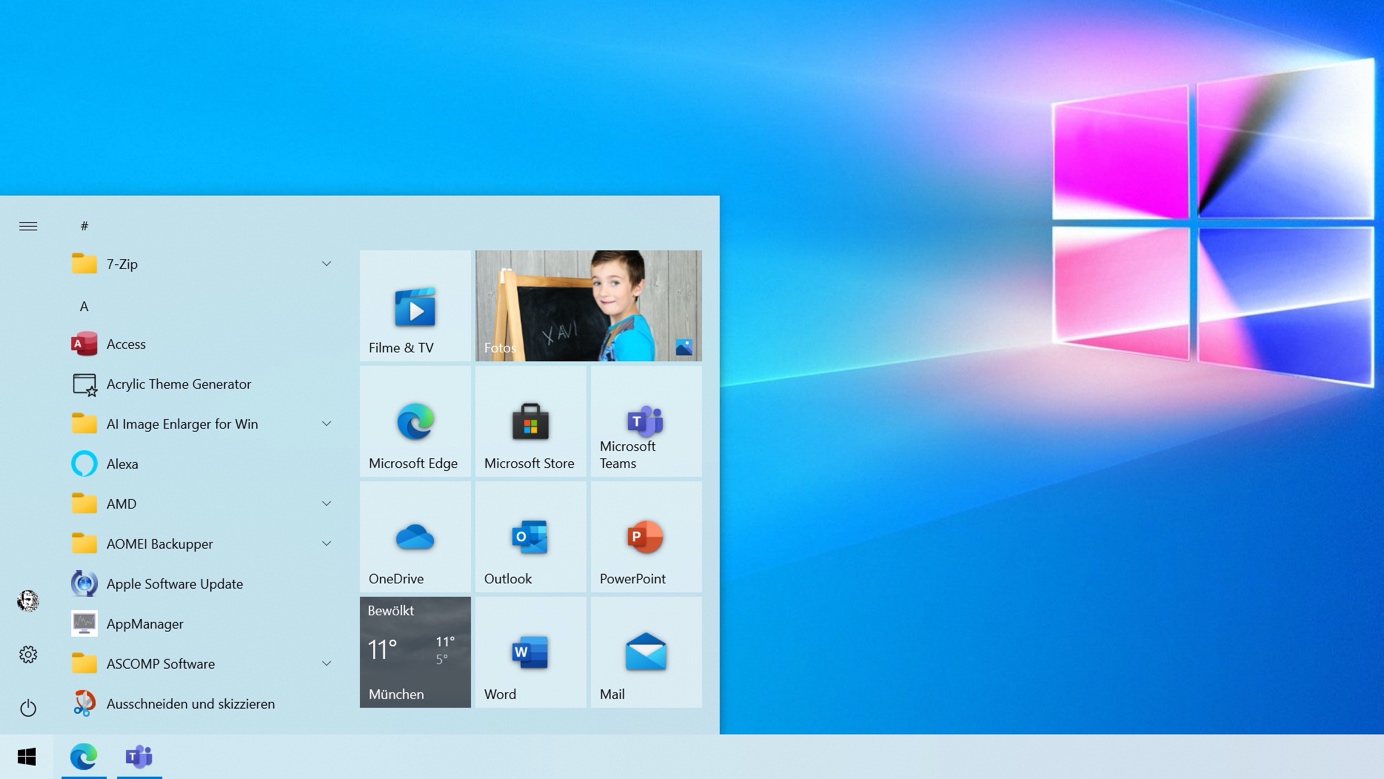Open the Fotos live tile

588,305
